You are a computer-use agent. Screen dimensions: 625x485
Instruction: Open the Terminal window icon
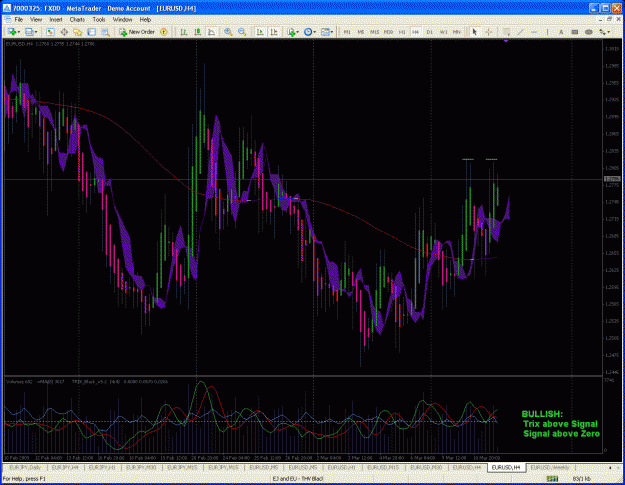[x=91, y=32]
